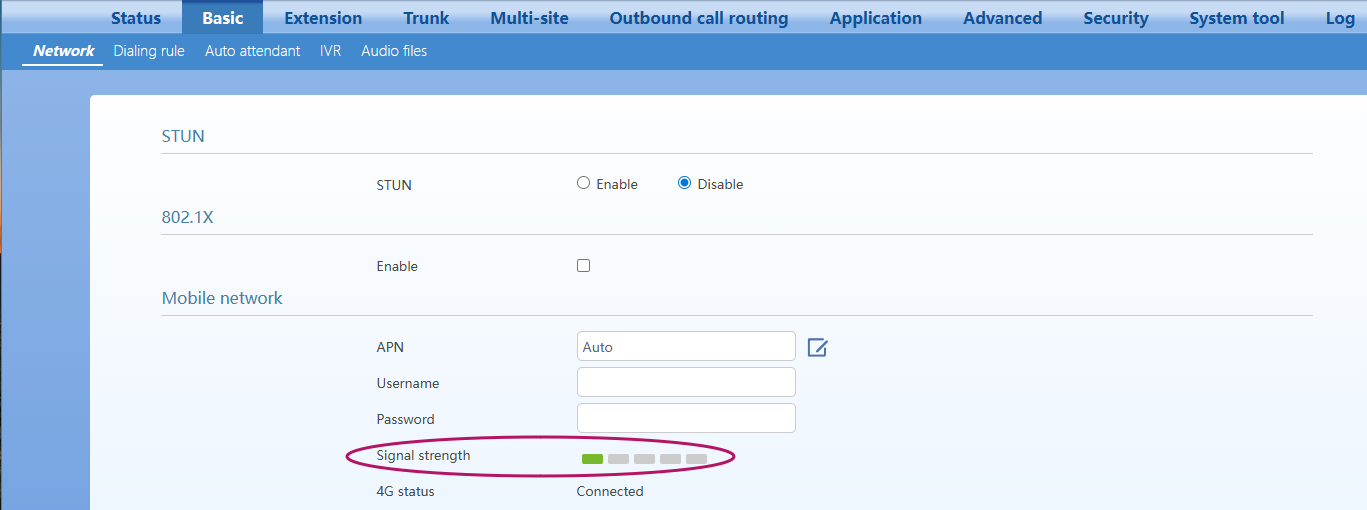
Task: Click the mobile network Password field
Action: pyautogui.click(x=686, y=418)
